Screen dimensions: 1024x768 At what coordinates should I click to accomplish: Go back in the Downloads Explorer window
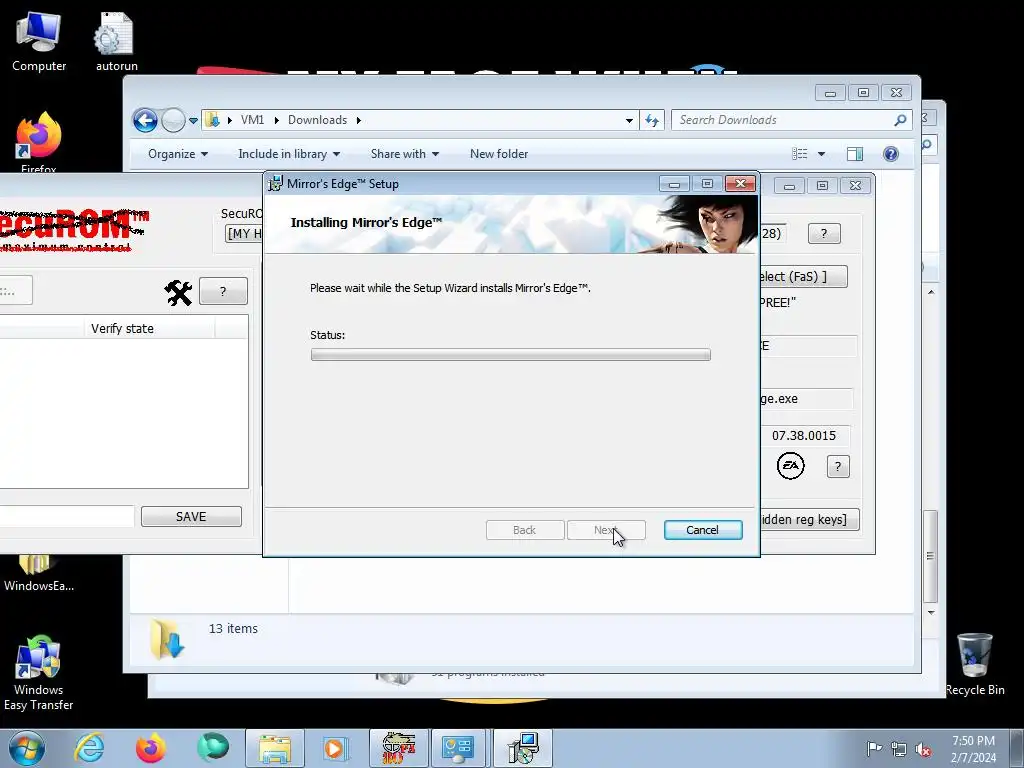click(x=145, y=120)
